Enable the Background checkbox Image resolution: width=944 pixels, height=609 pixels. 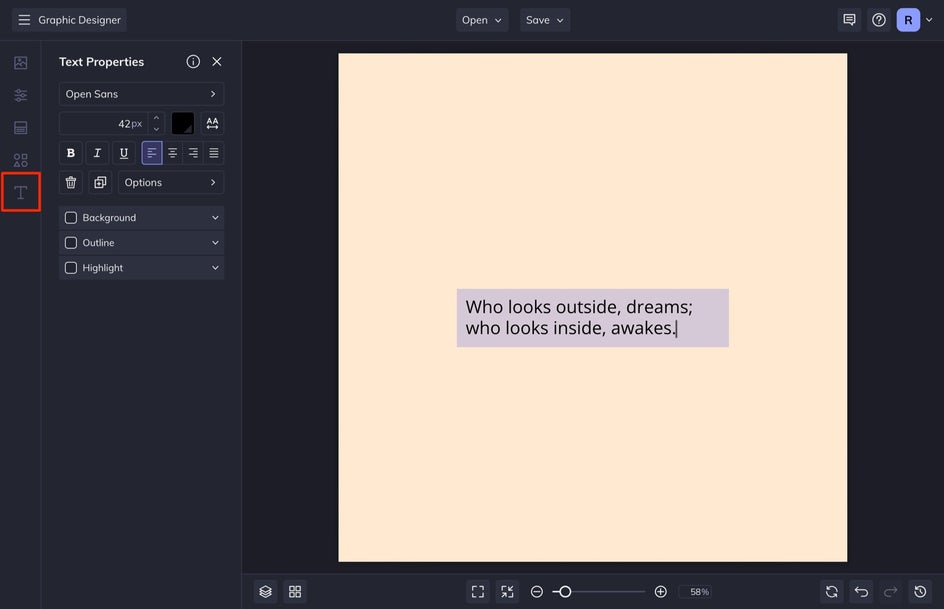click(71, 218)
